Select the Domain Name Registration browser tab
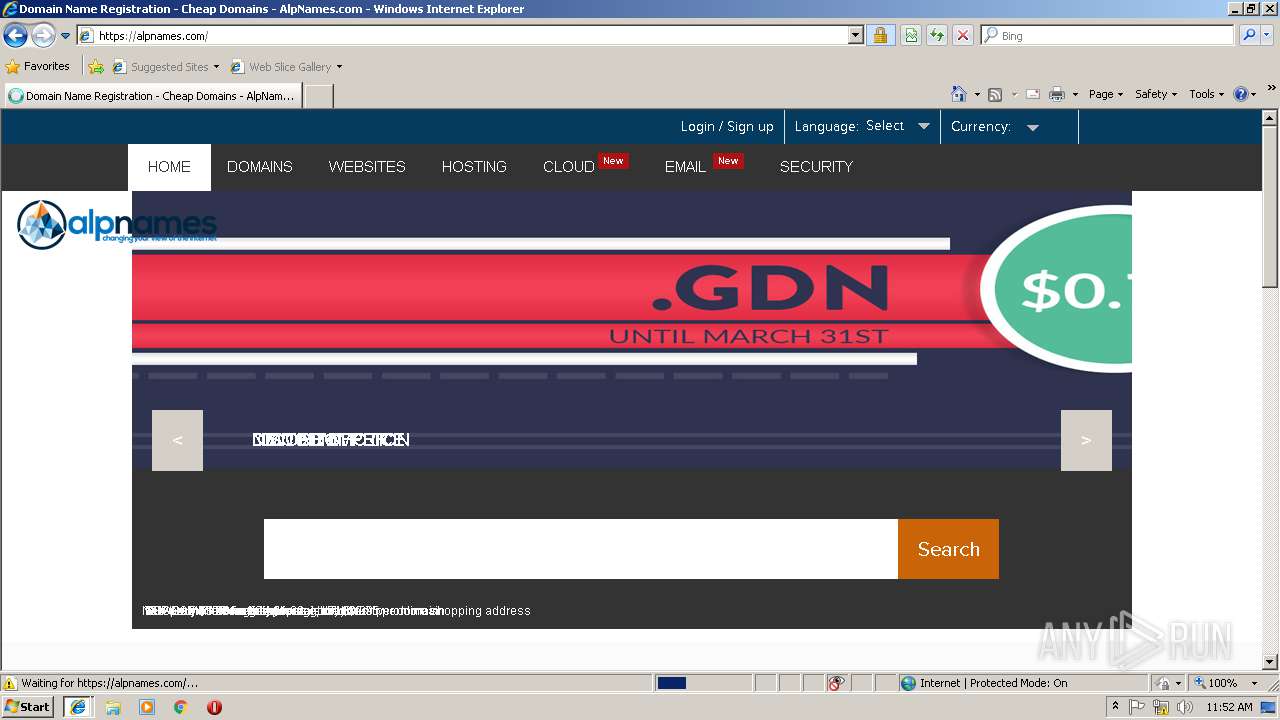This screenshot has height=720, width=1280. point(151,96)
